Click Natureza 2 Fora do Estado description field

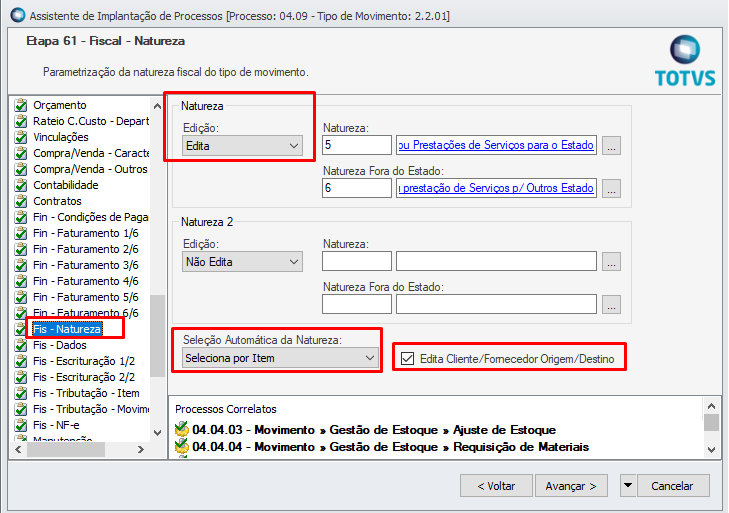[496, 304]
